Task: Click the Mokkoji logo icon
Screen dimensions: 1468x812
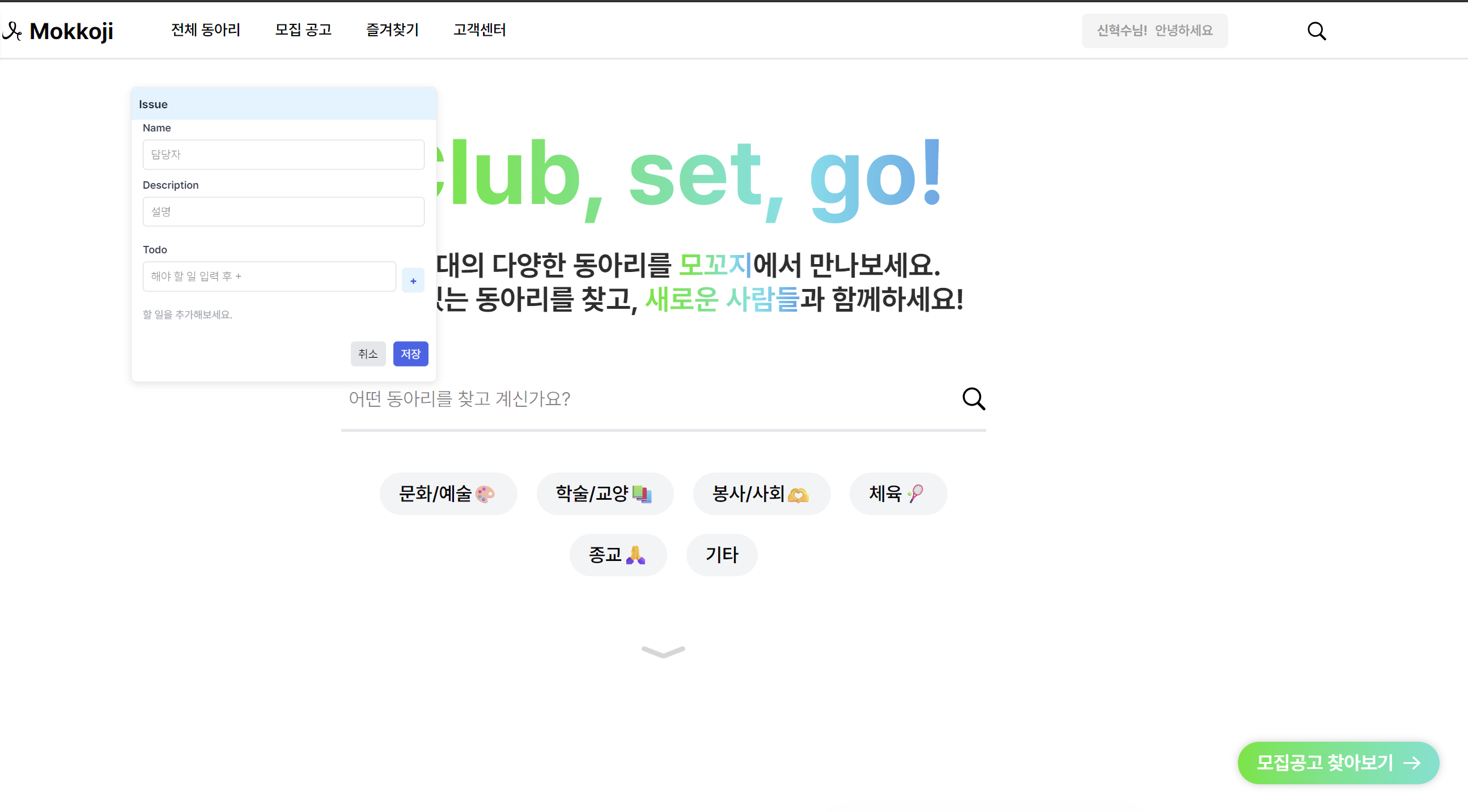Action: click(12, 31)
